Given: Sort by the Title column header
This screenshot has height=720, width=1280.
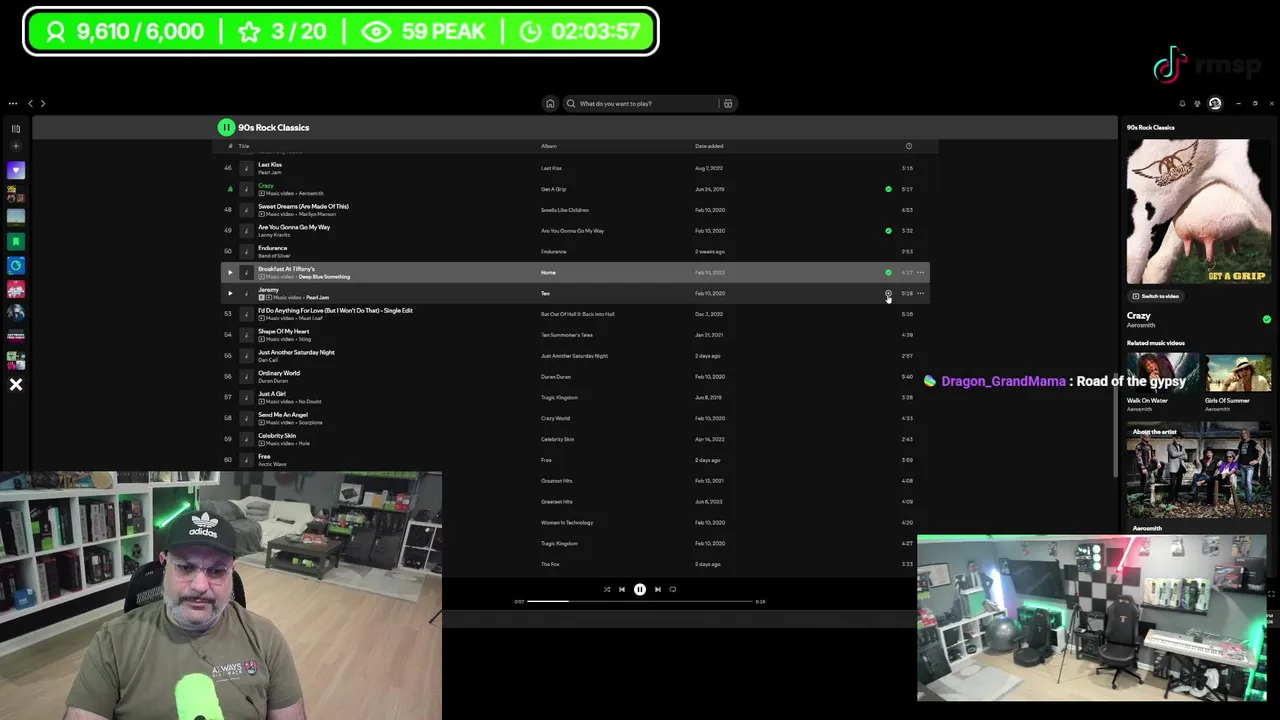Looking at the screenshot, I should pos(243,146).
